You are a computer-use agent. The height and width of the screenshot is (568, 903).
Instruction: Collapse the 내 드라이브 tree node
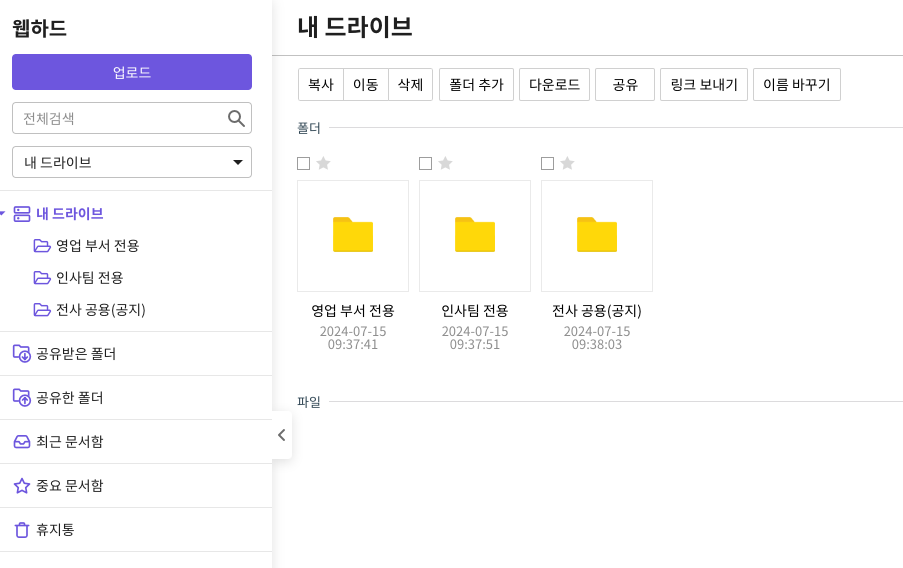[x=3, y=213]
